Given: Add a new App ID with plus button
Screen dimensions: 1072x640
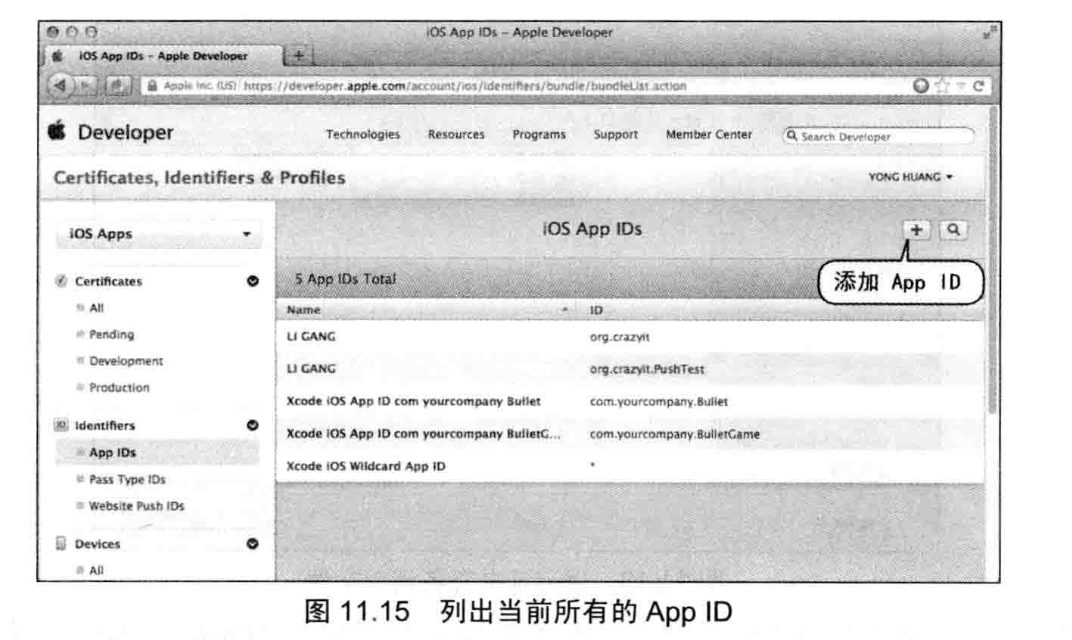Looking at the screenshot, I should tap(916, 230).
